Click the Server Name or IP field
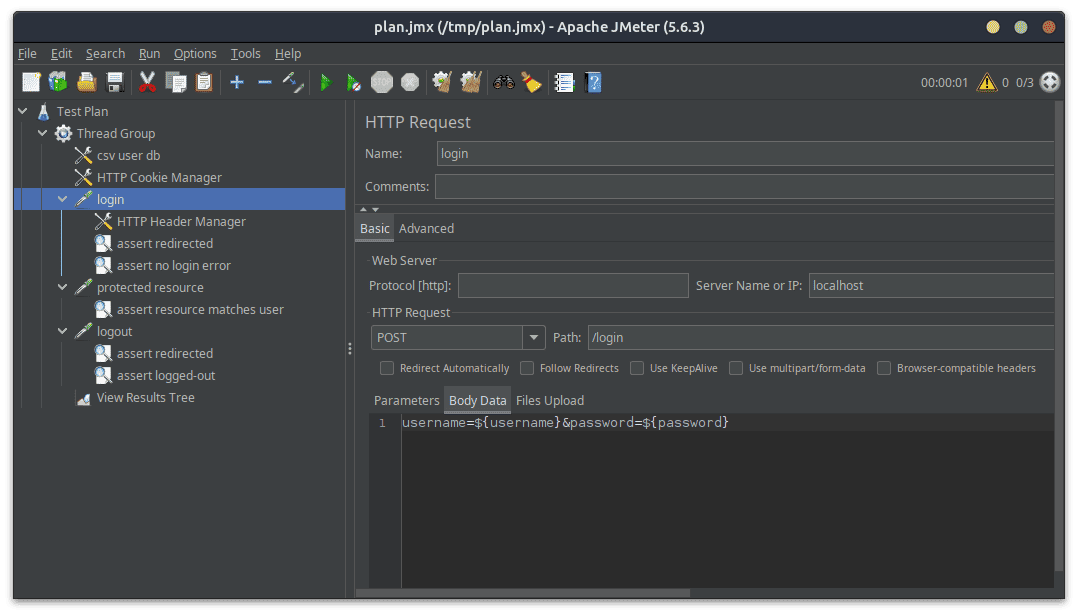The width and height of the screenshot is (1078, 615). pos(930,286)
